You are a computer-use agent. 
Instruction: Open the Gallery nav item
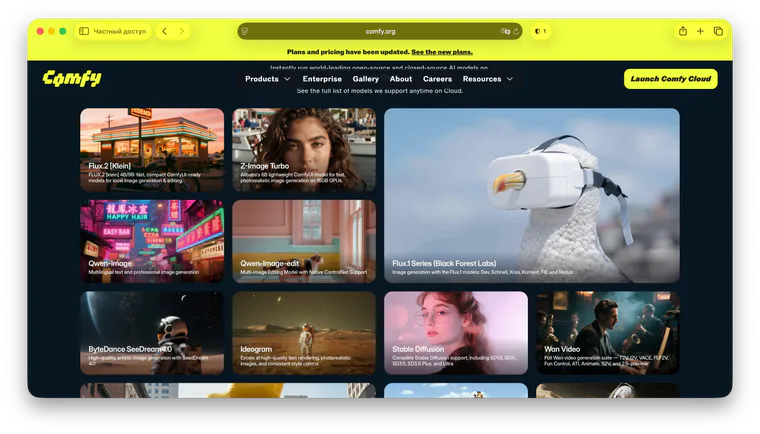click(x=365, y=79)
